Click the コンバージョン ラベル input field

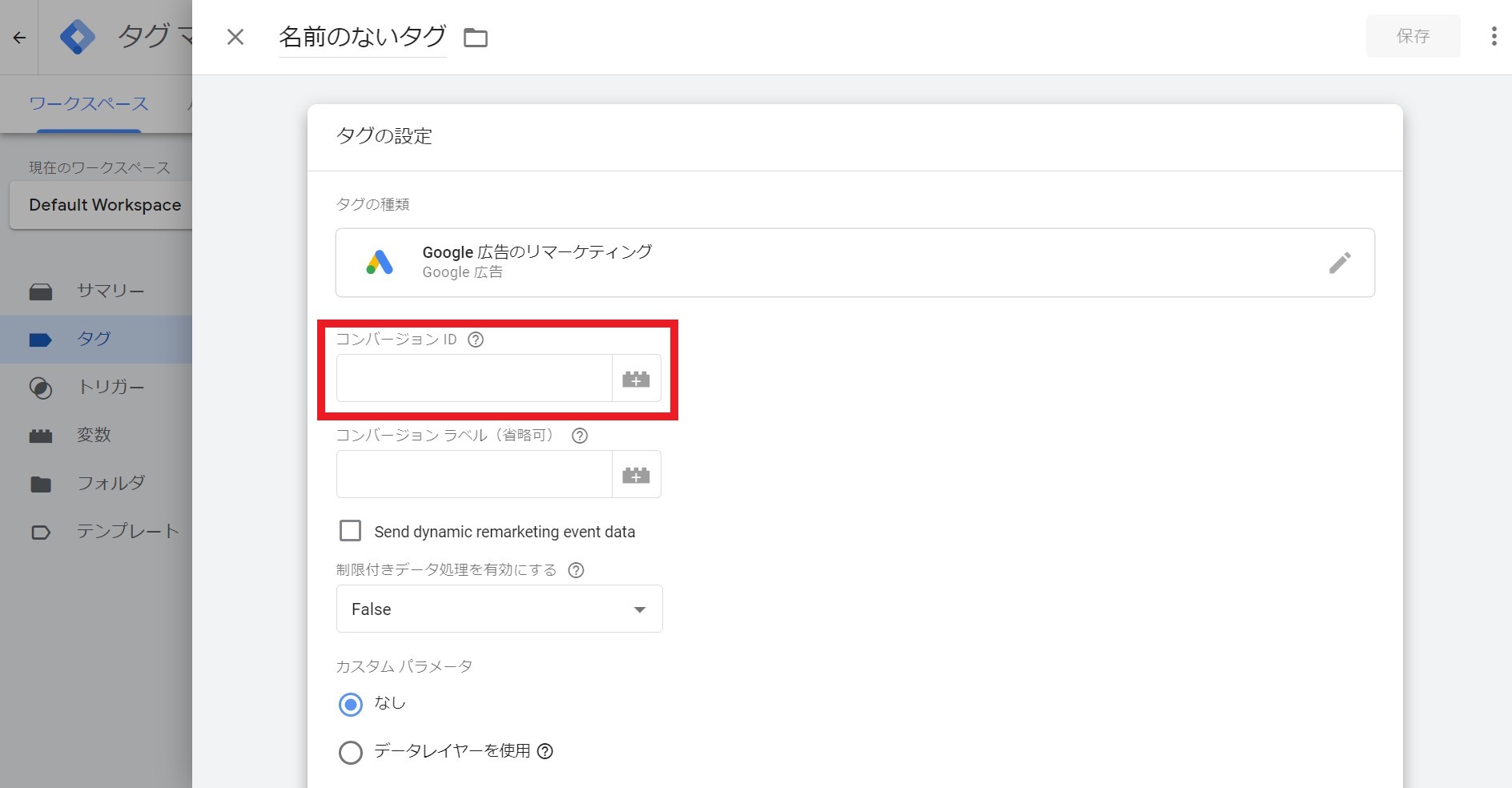[474, 474]
